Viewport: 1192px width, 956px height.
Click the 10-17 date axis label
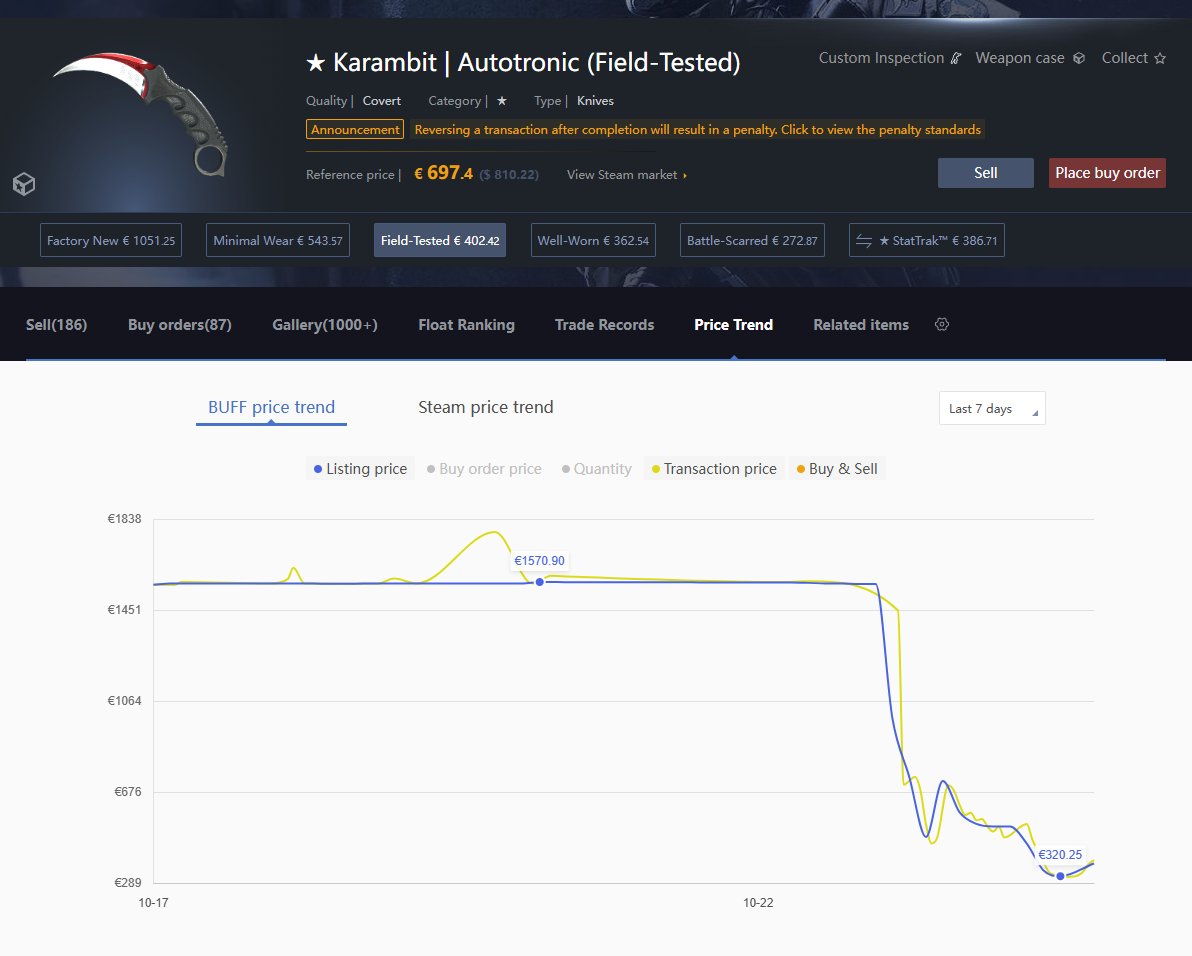153,903
